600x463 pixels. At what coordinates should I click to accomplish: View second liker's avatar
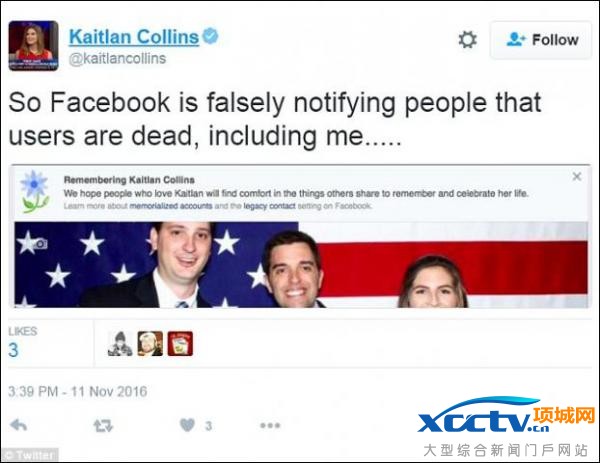click(150, 344)
